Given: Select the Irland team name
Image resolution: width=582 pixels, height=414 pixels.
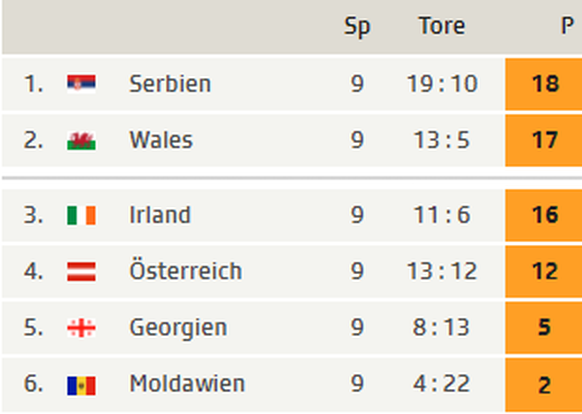Looking at the screenshot, I should coord(160,215).
